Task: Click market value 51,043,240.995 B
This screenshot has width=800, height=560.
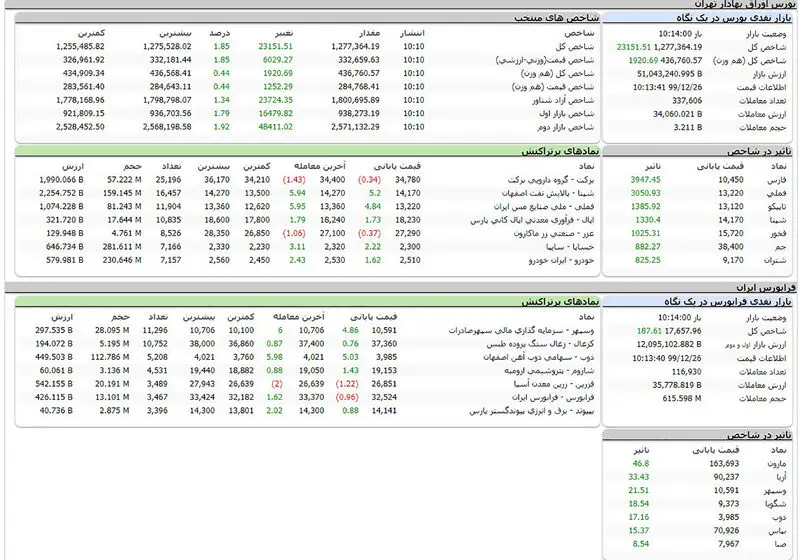Action: point(669,74)
